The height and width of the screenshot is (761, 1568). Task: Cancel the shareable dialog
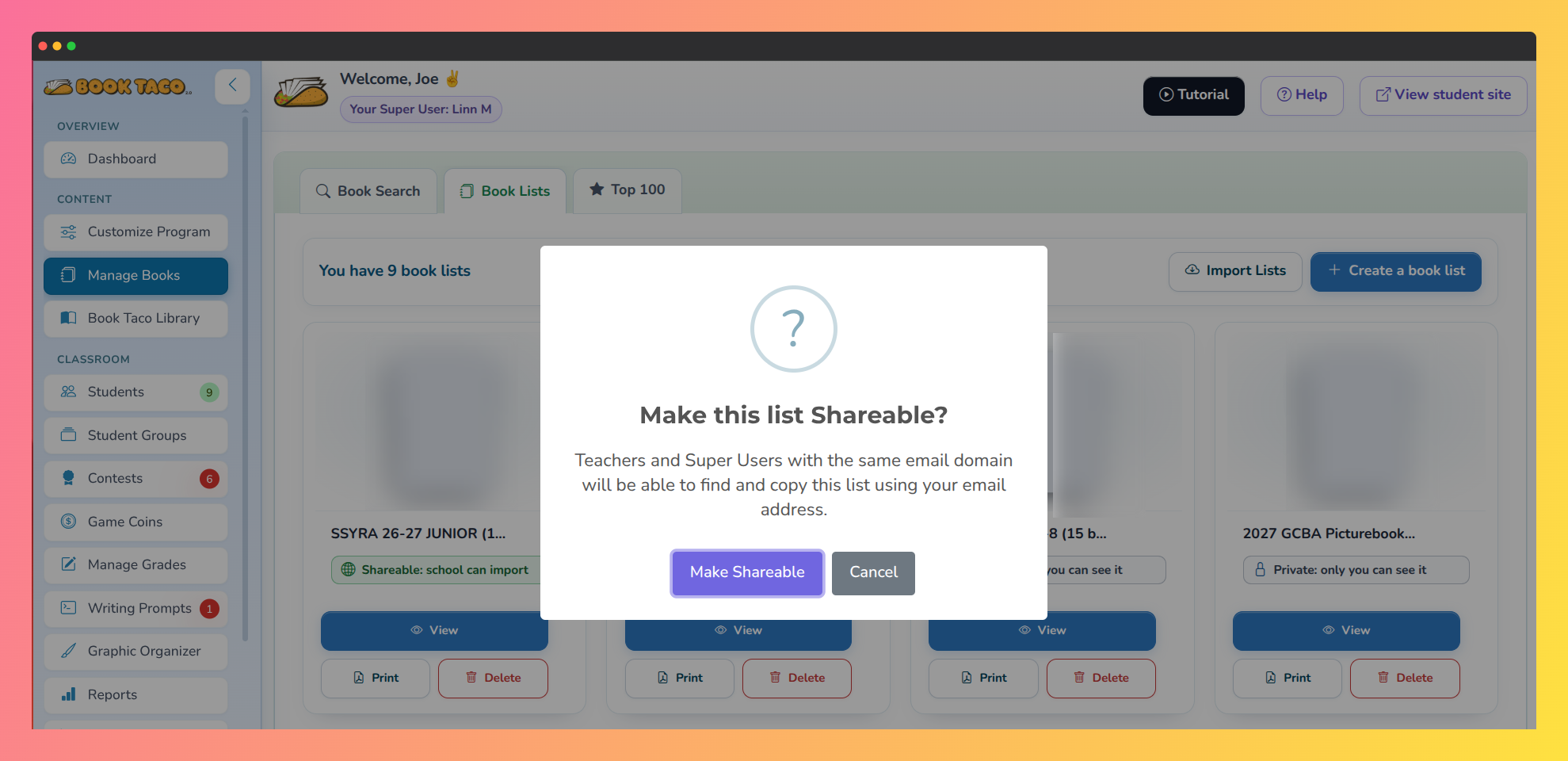click(873, 572)
